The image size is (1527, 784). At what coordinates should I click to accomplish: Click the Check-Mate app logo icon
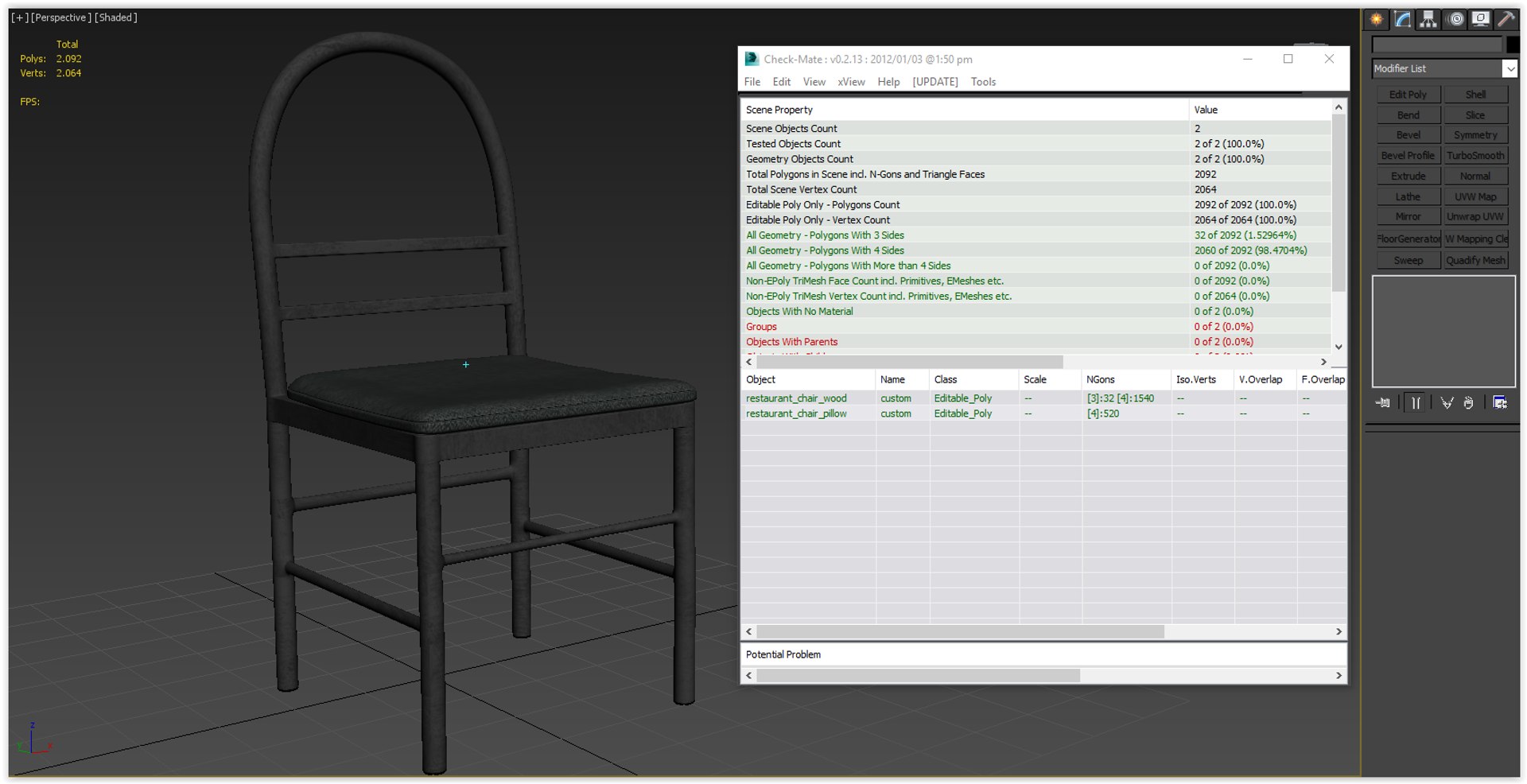[752, 59]
